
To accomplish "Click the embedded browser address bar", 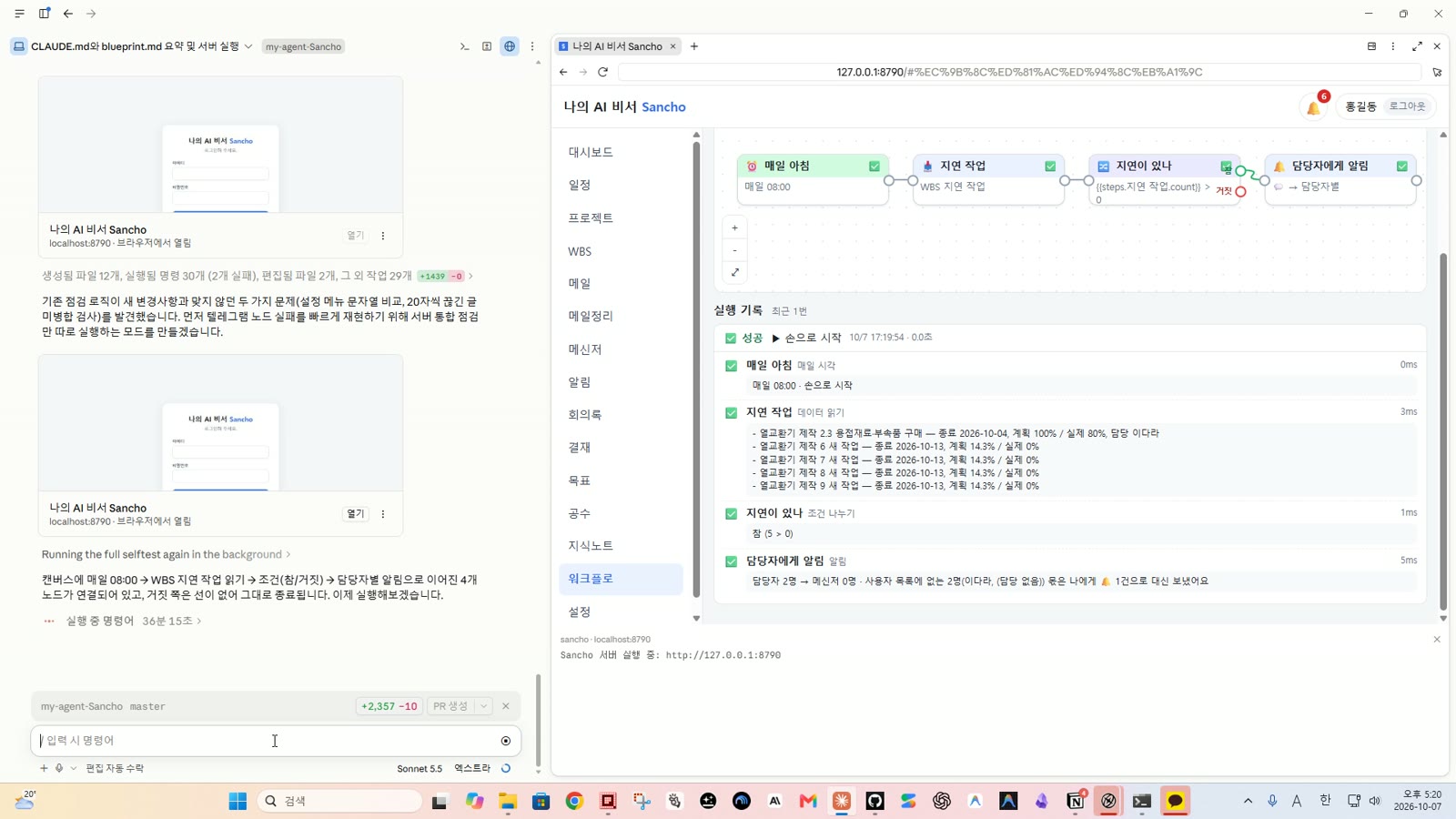I will 1019,72.
